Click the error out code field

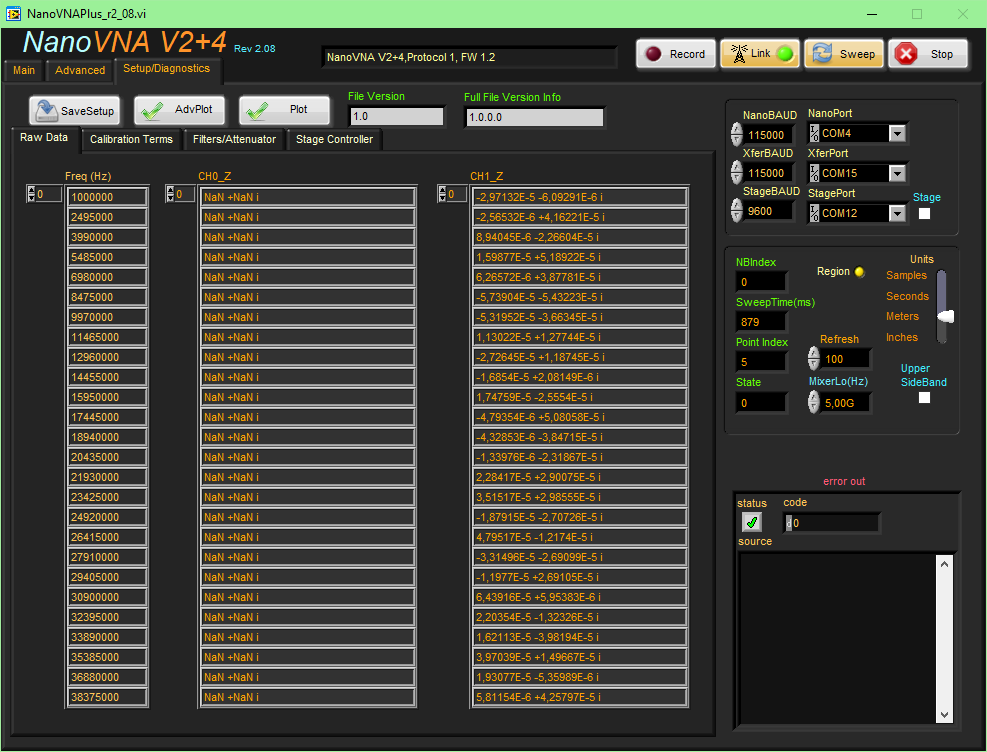[x=831, y=523]
